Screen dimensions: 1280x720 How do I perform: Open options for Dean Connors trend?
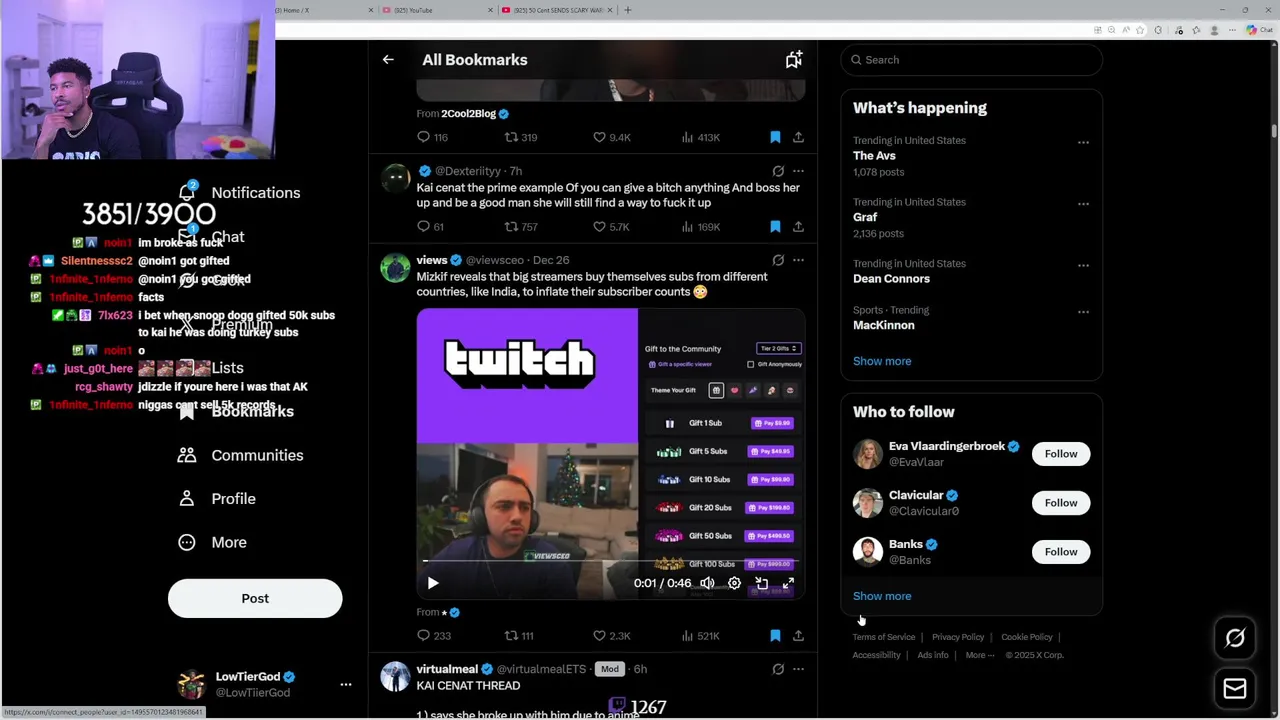[1083, 265]
